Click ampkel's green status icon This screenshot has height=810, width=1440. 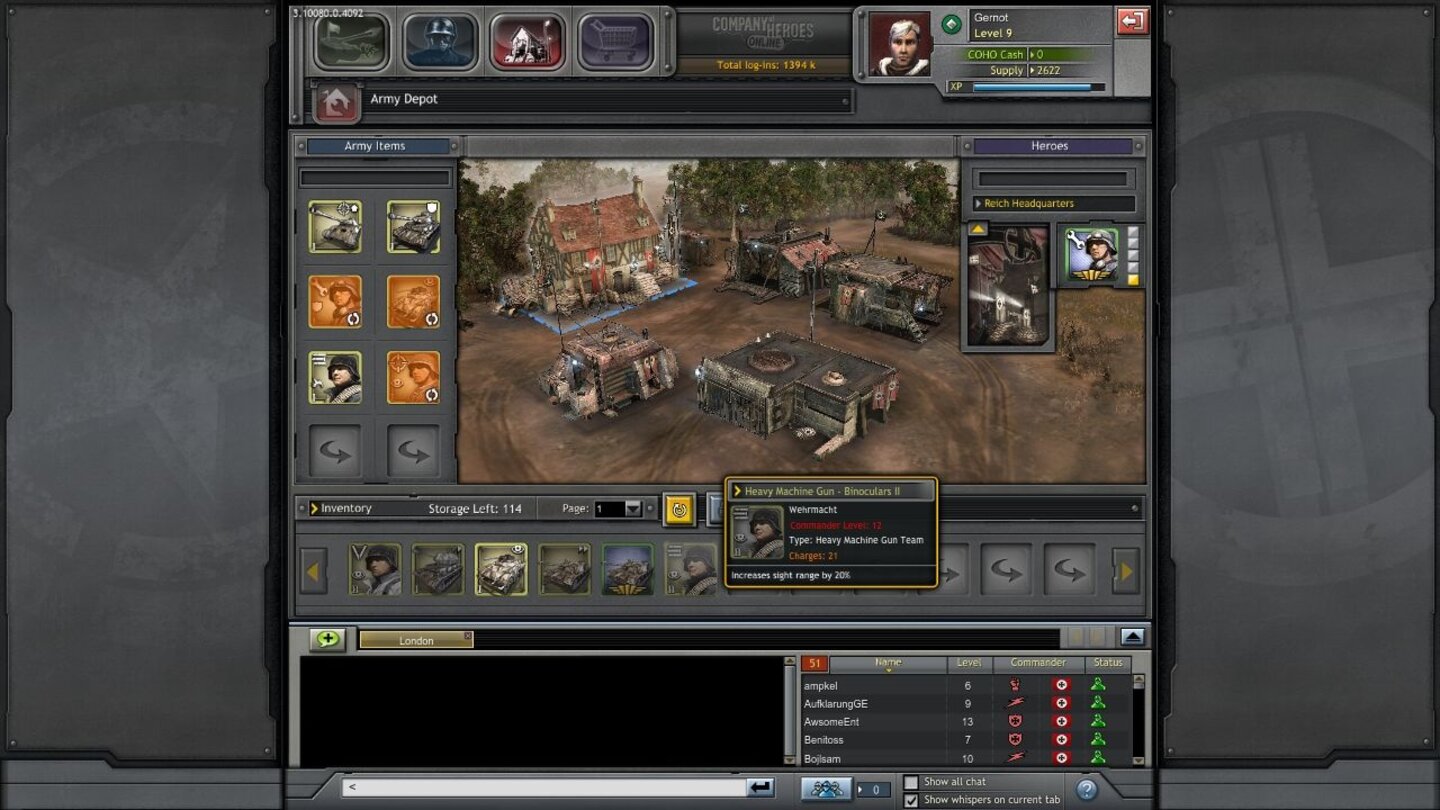(1098, 686)
